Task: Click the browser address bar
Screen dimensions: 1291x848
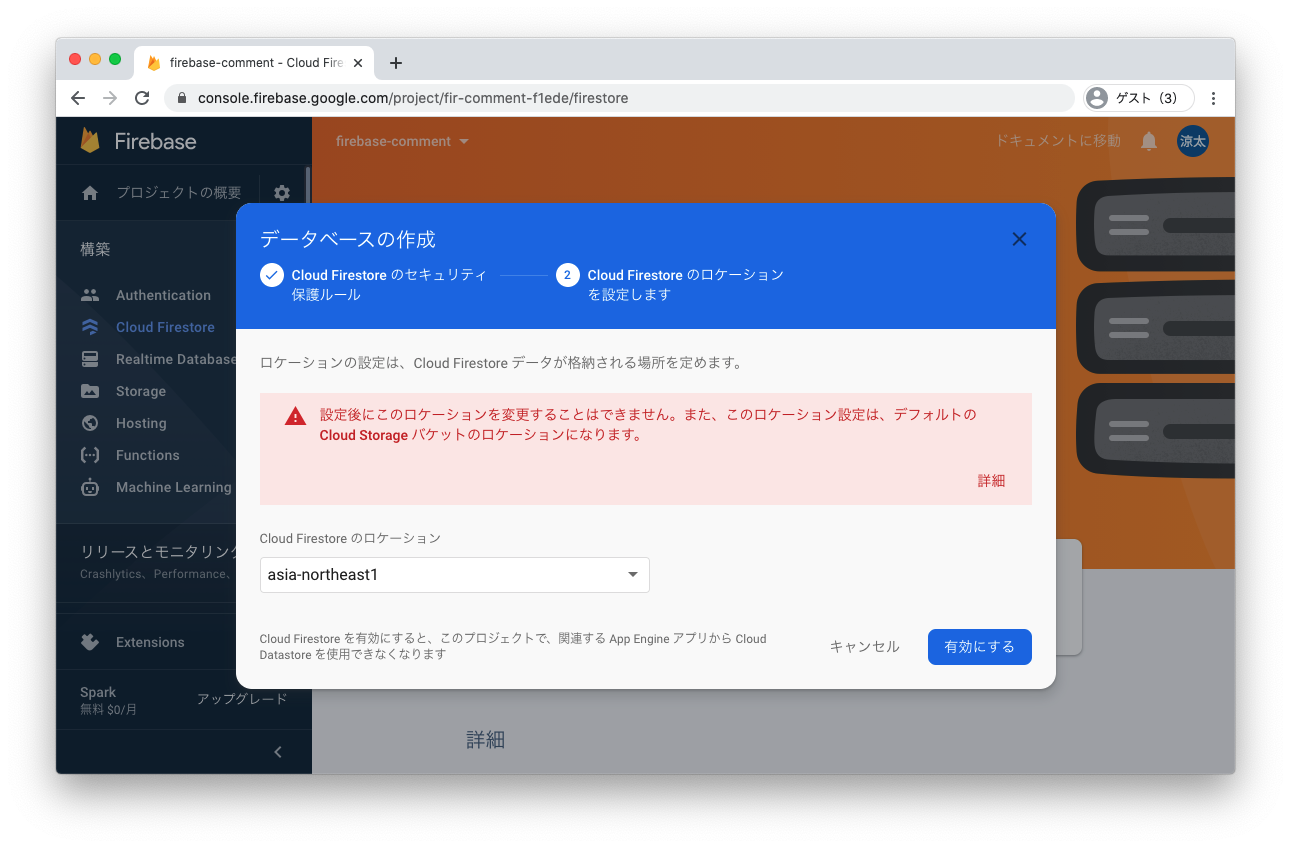Action: click(x=620, y=98)
